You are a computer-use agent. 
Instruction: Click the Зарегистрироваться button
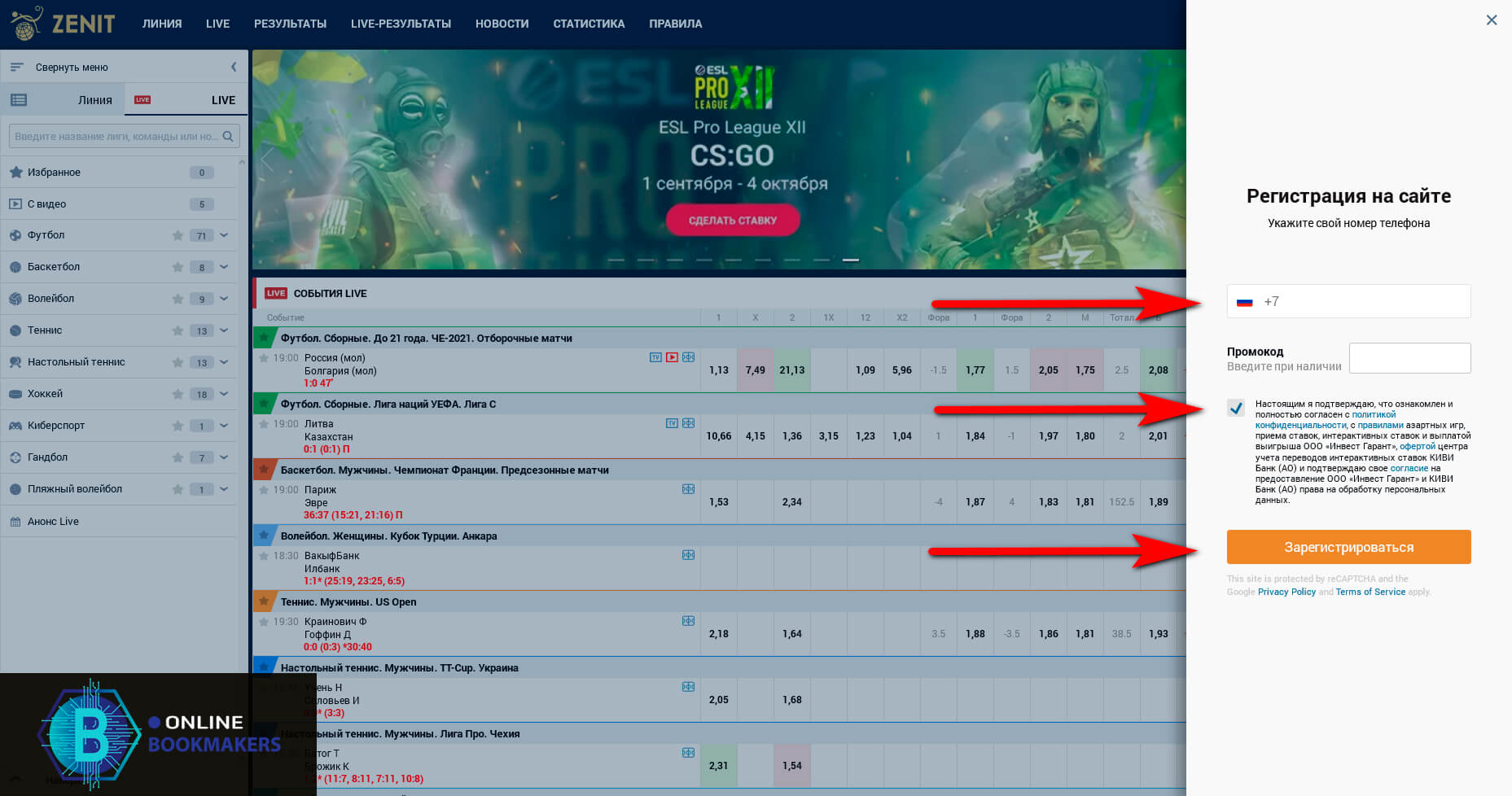click(1348, 547)
